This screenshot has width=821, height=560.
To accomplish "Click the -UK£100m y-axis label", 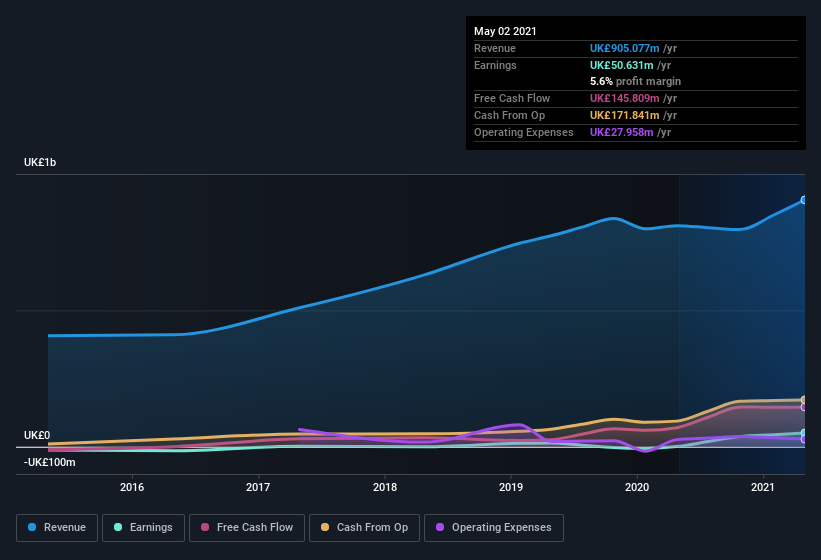I will click(x=50, y=463).
